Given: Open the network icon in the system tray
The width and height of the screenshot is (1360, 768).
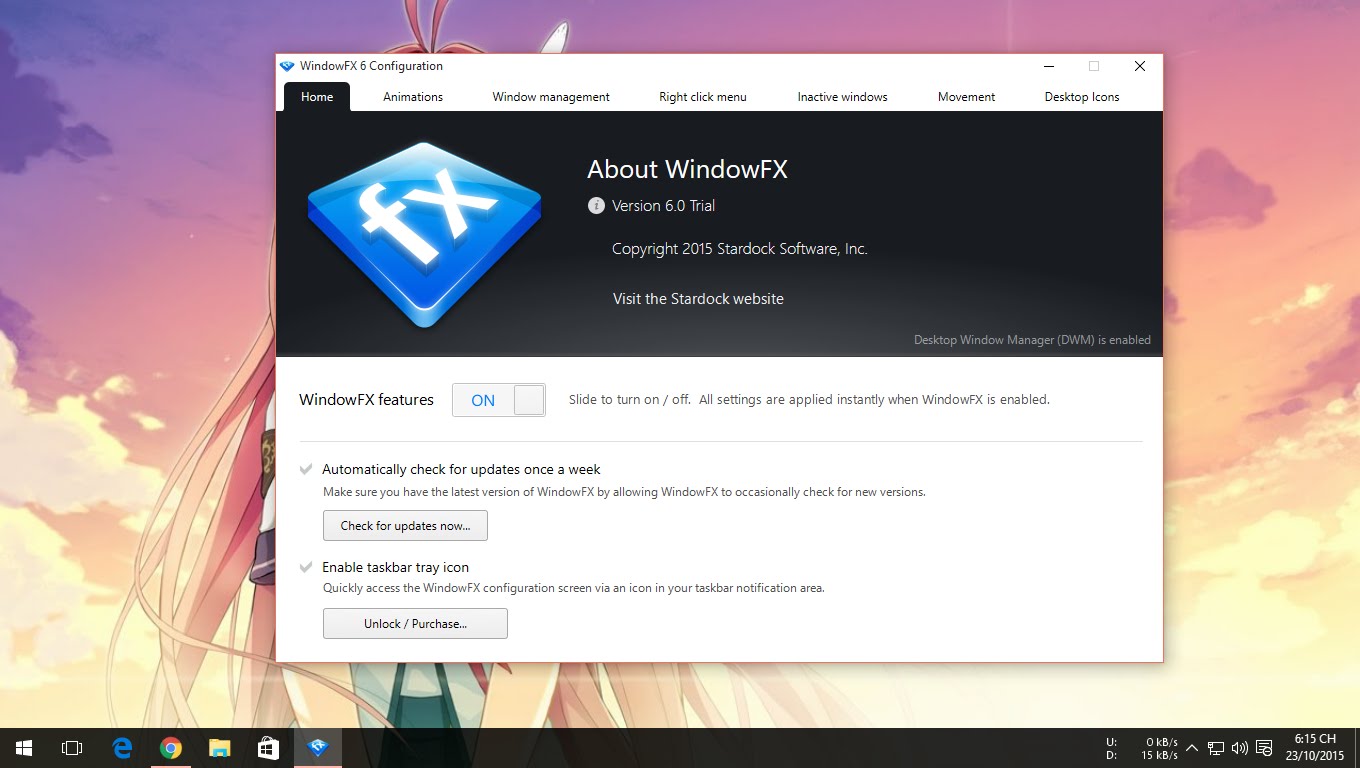Looking at the screenshot, I should coord(1216,748).
